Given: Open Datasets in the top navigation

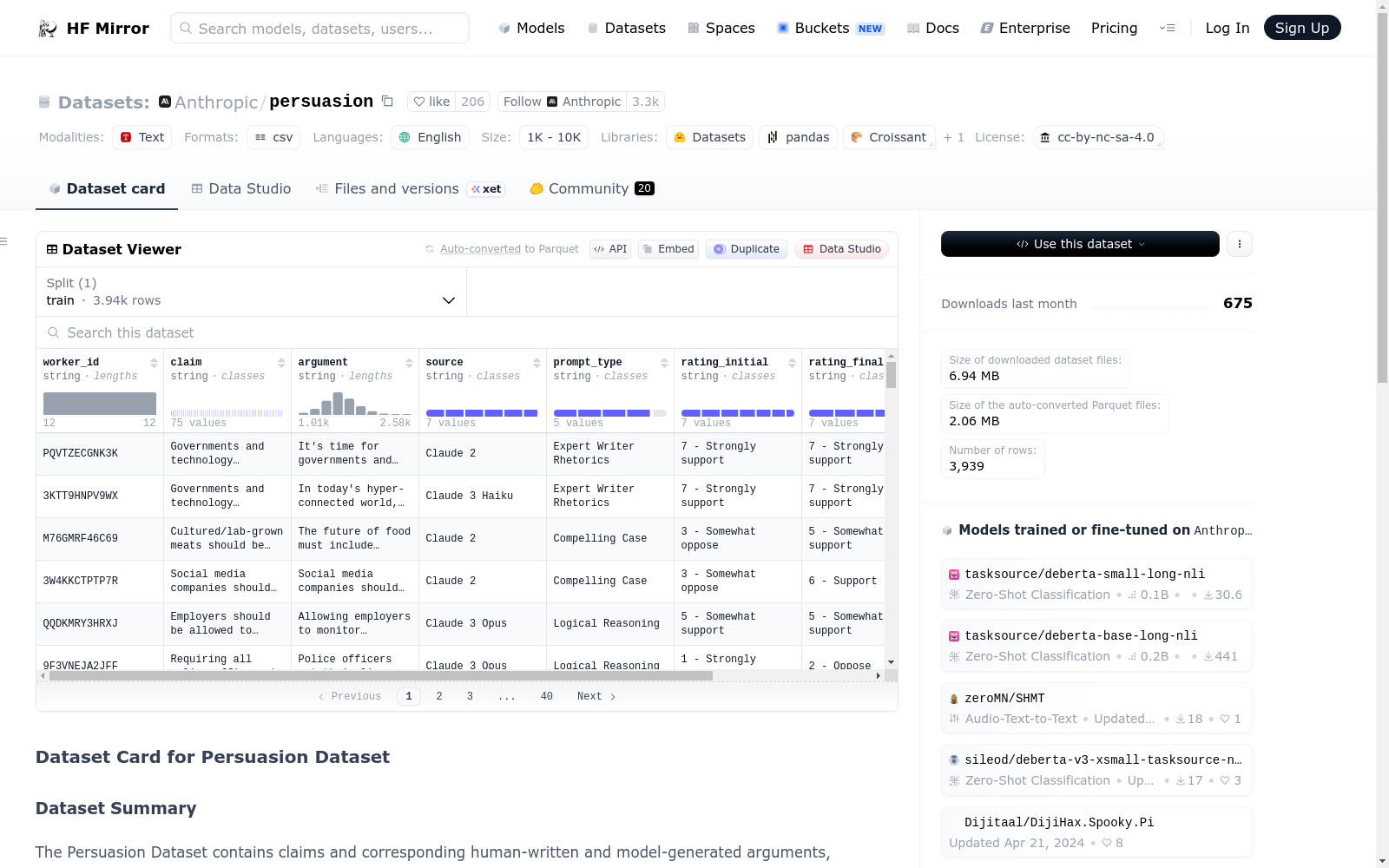Looking at the screenshot, I should (x=626, y=28).
